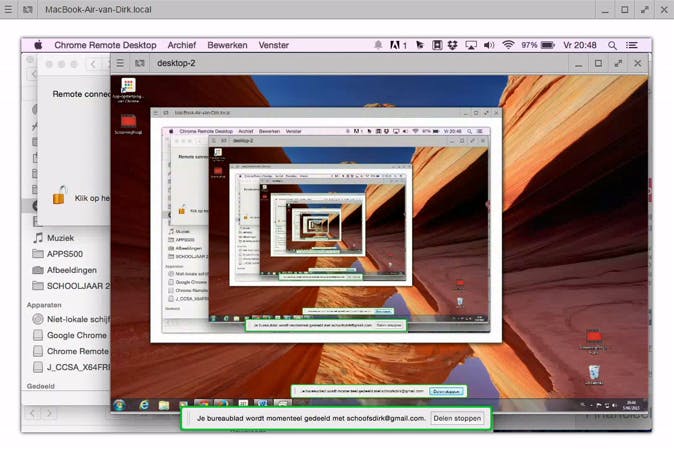Open the Venster menu
Image resolution: width=674 pixels, height=451 pixels.
(x=273, y=45)
